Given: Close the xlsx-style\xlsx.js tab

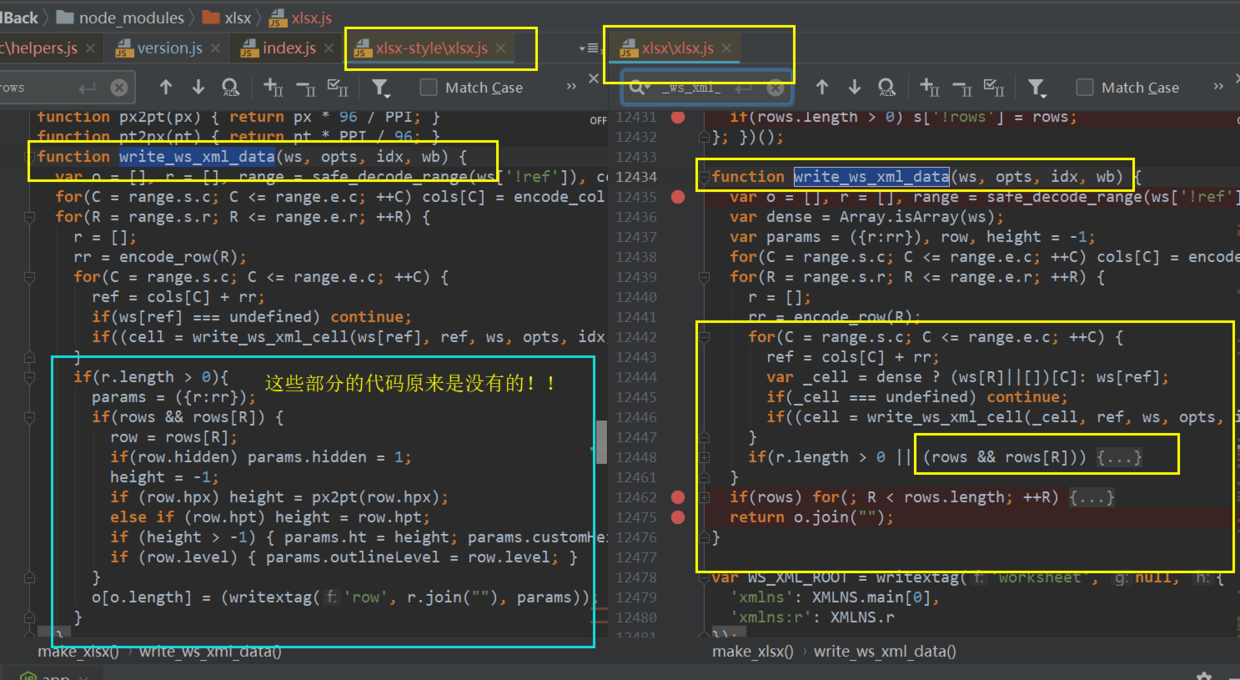Looking at the screenshot, I should click(x=500, y=48).
